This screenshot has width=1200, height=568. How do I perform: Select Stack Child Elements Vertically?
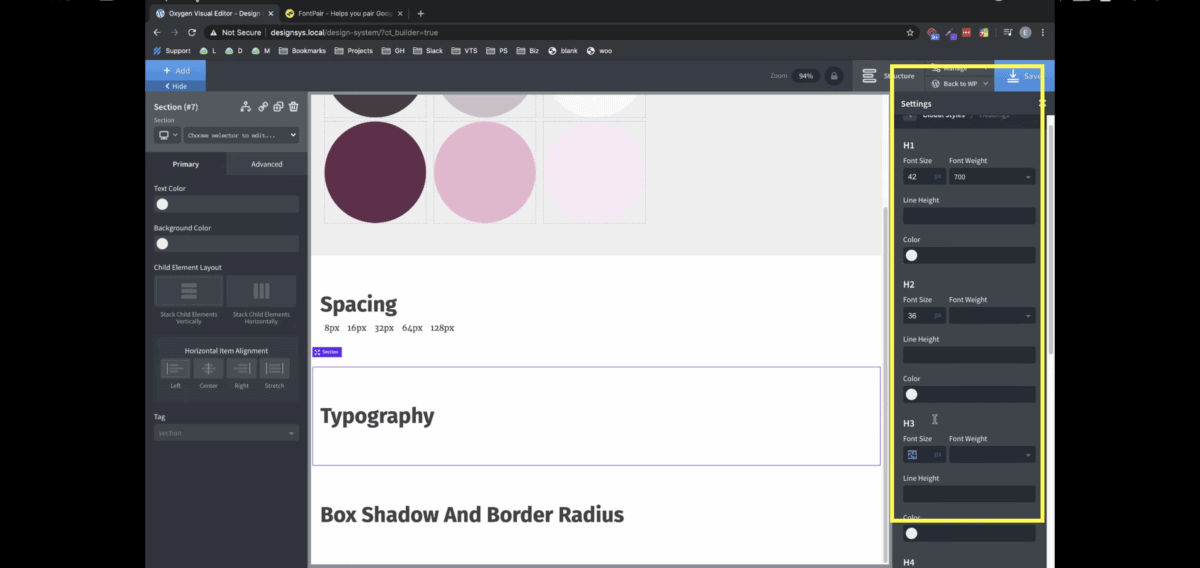(x=189, y=291)
